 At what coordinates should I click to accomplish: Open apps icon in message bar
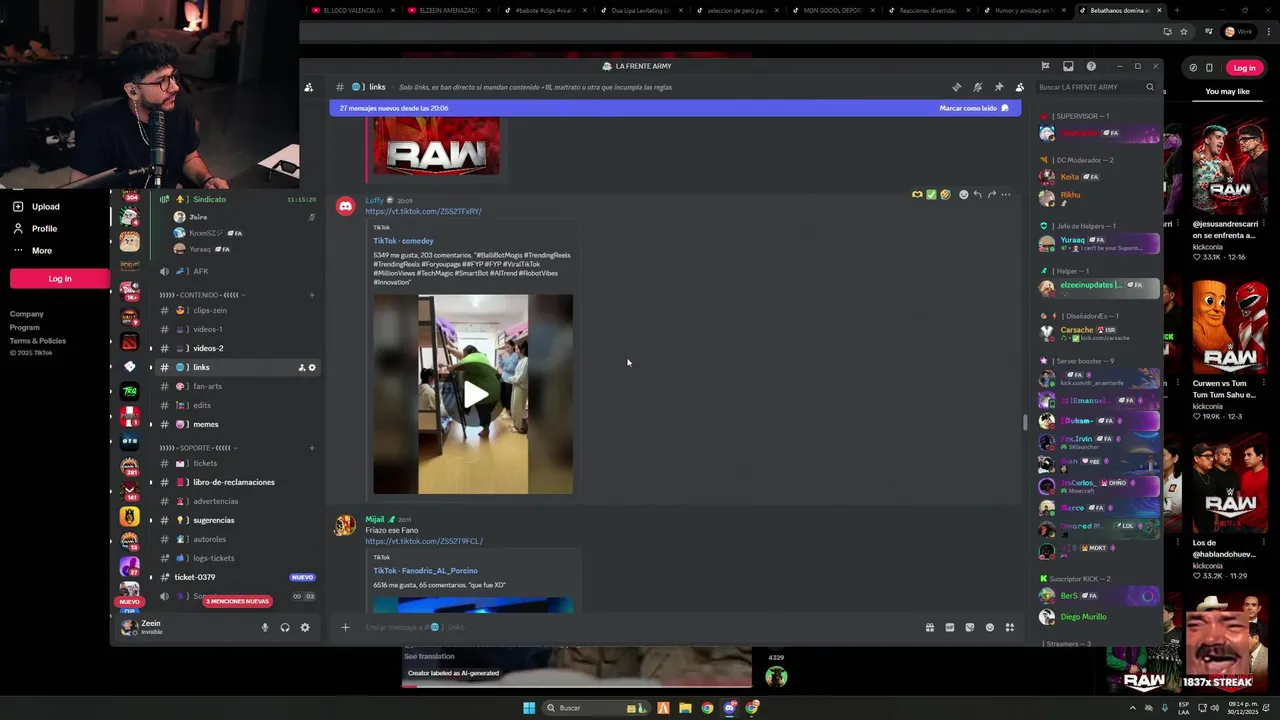(1010, 627)
